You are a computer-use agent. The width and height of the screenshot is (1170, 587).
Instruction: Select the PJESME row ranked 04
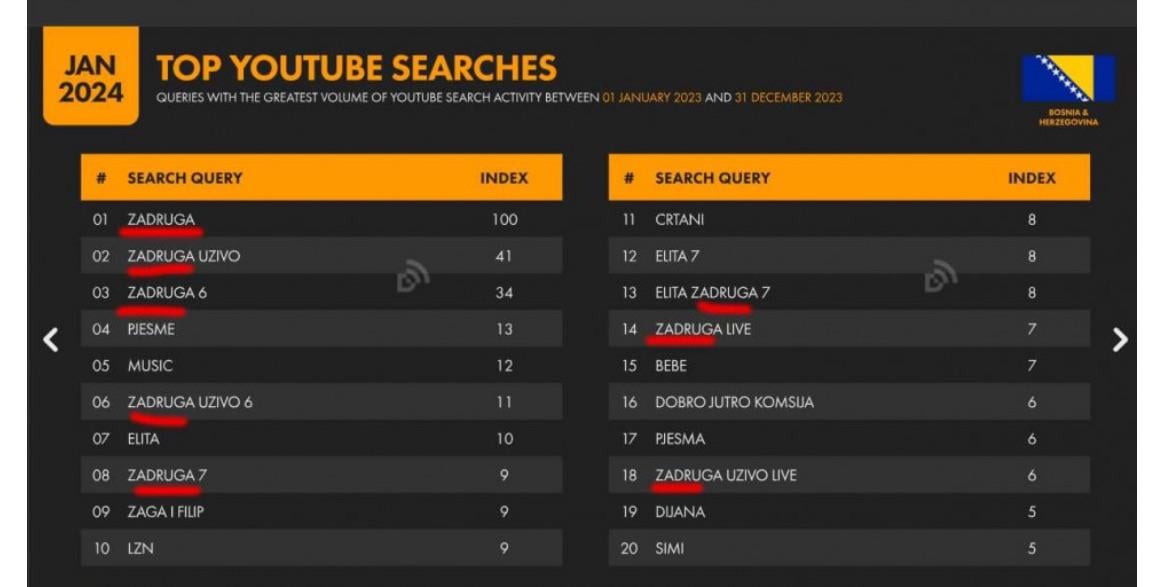322,329
